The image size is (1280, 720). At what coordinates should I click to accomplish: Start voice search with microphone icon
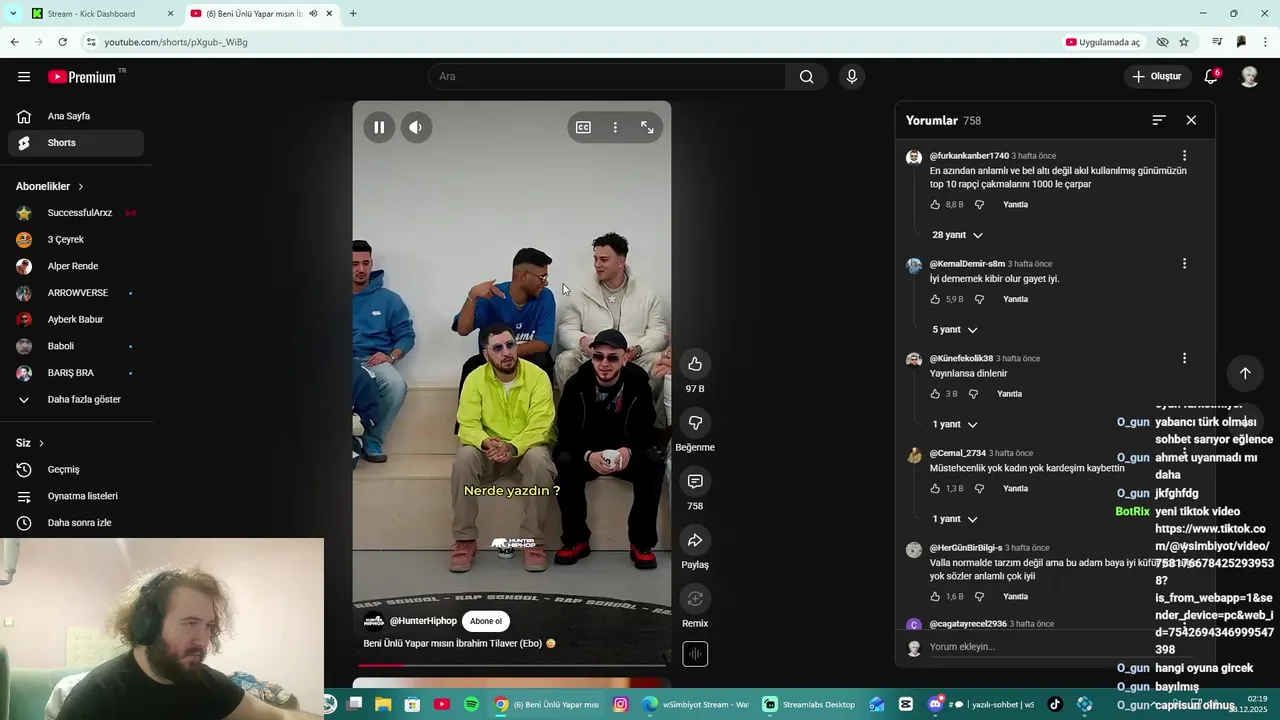(852, 77)
